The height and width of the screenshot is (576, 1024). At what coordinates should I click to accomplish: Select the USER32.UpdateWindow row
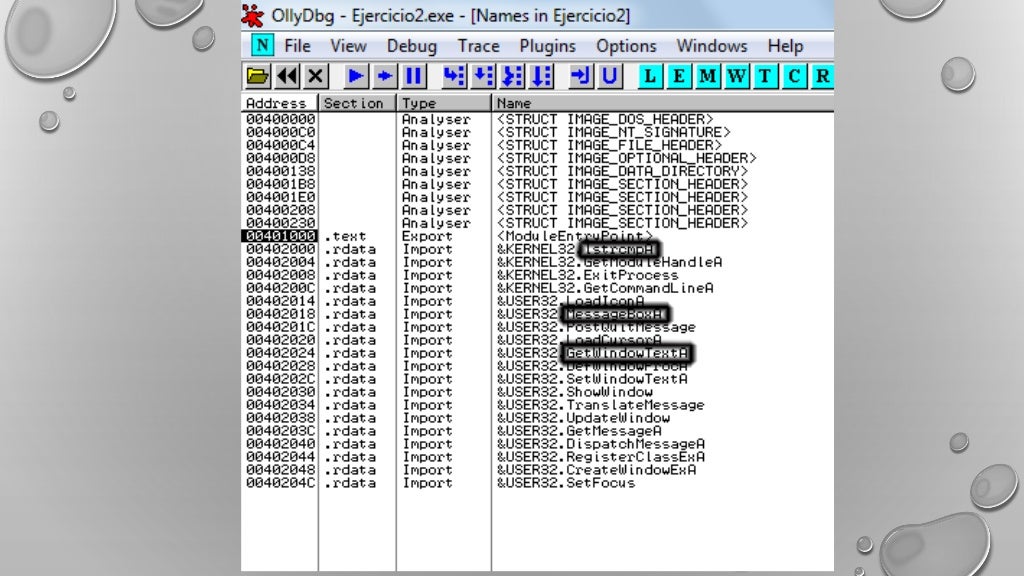click(537, 418)
